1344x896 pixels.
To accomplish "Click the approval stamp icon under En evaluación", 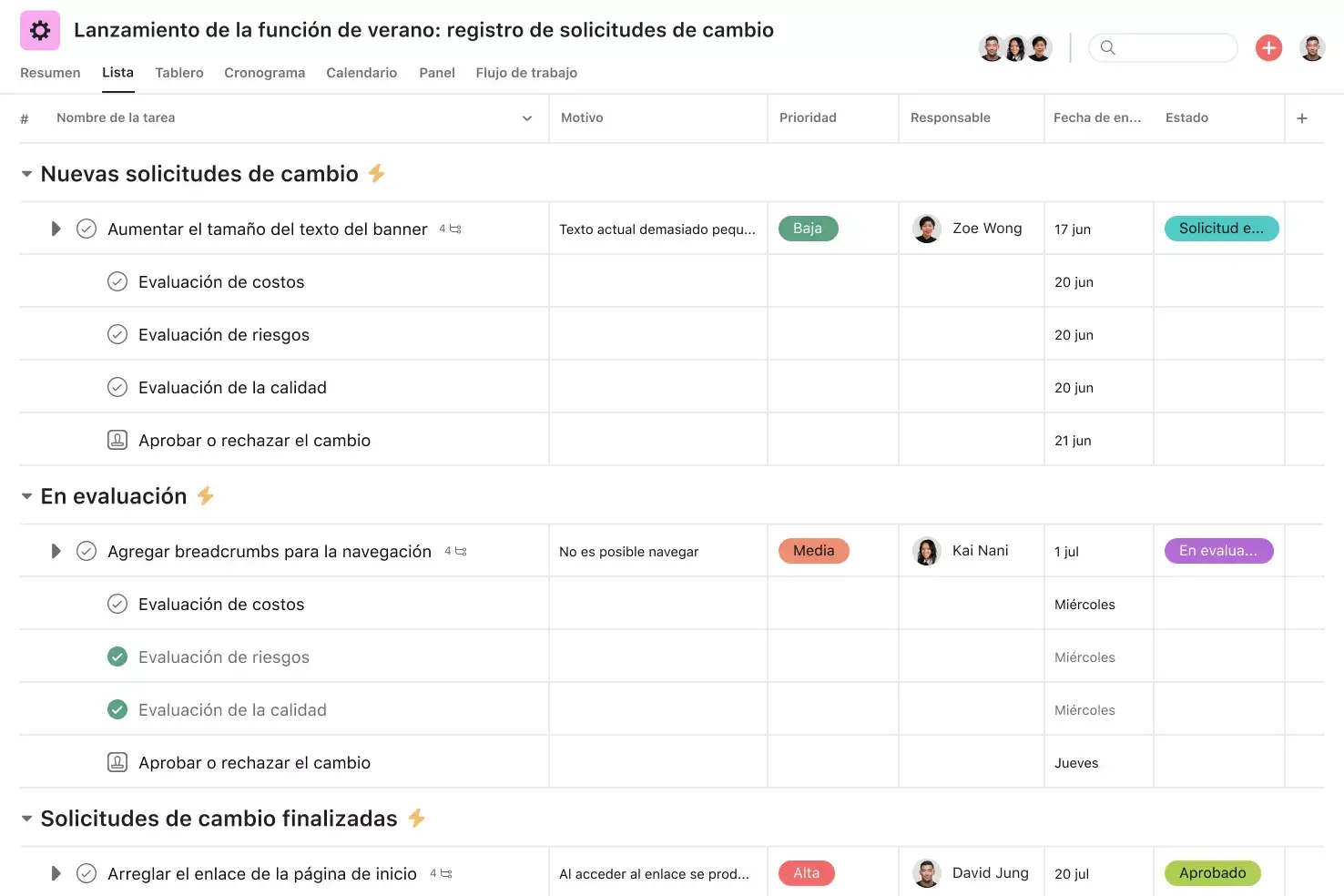I will [x=117, y=762].
